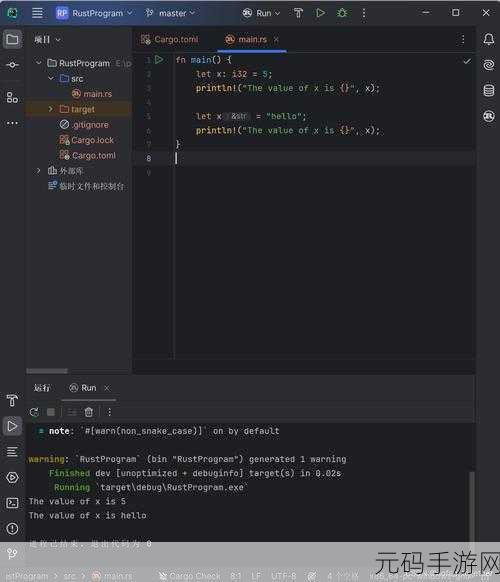Image resolution: width=500 pixels, height=582 pixels.
Task: Open the Run configuration dropdown
Action: coord(261,13)
